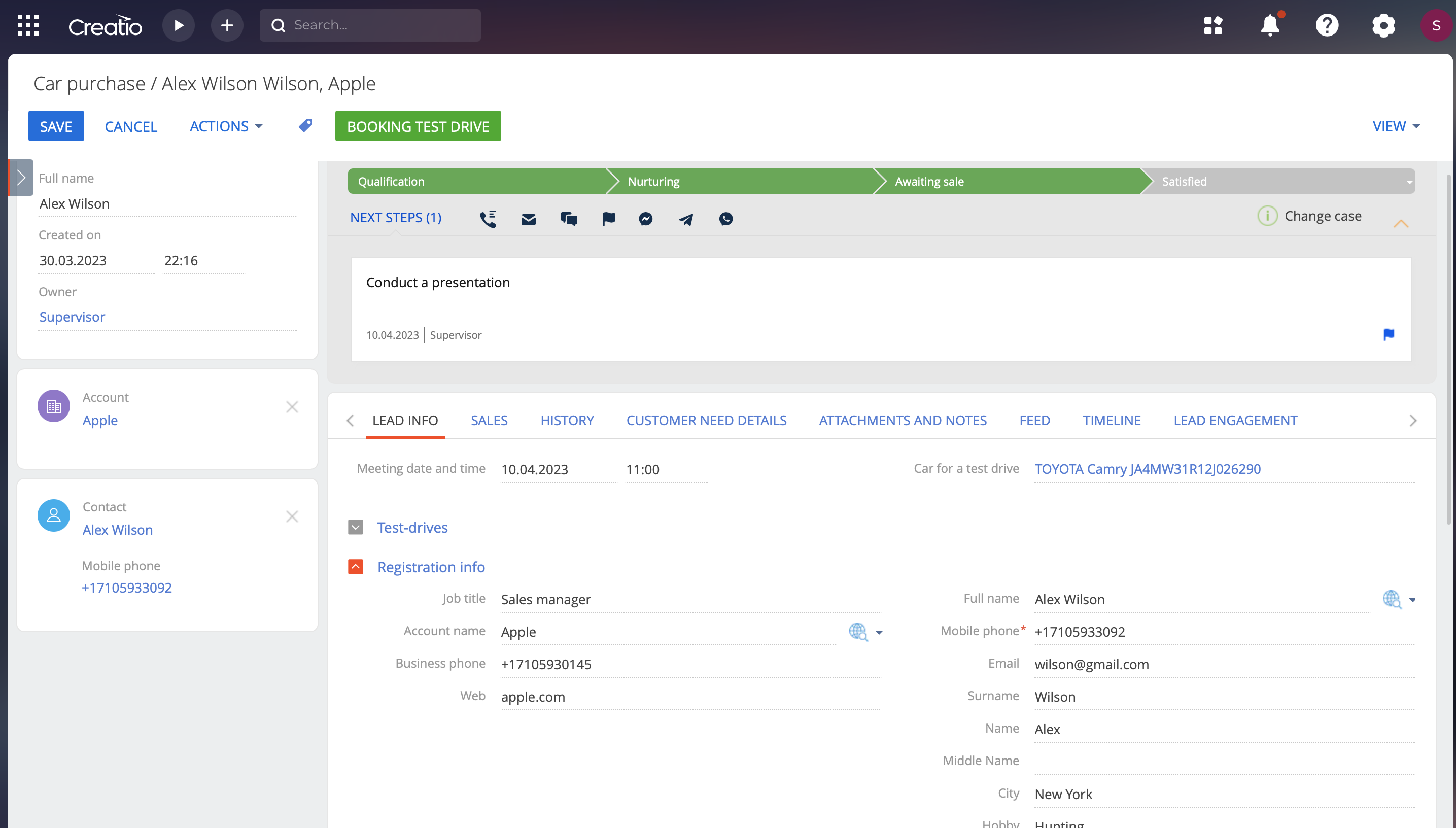Click the Email field wilson@gmail.com
The width and height of the screenshot is (1456, 828).
1092,664
